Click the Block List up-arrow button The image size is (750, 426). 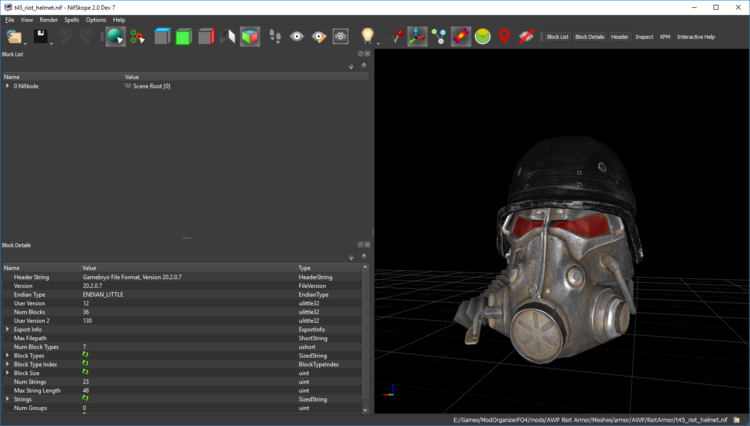(x=364, y=66)
